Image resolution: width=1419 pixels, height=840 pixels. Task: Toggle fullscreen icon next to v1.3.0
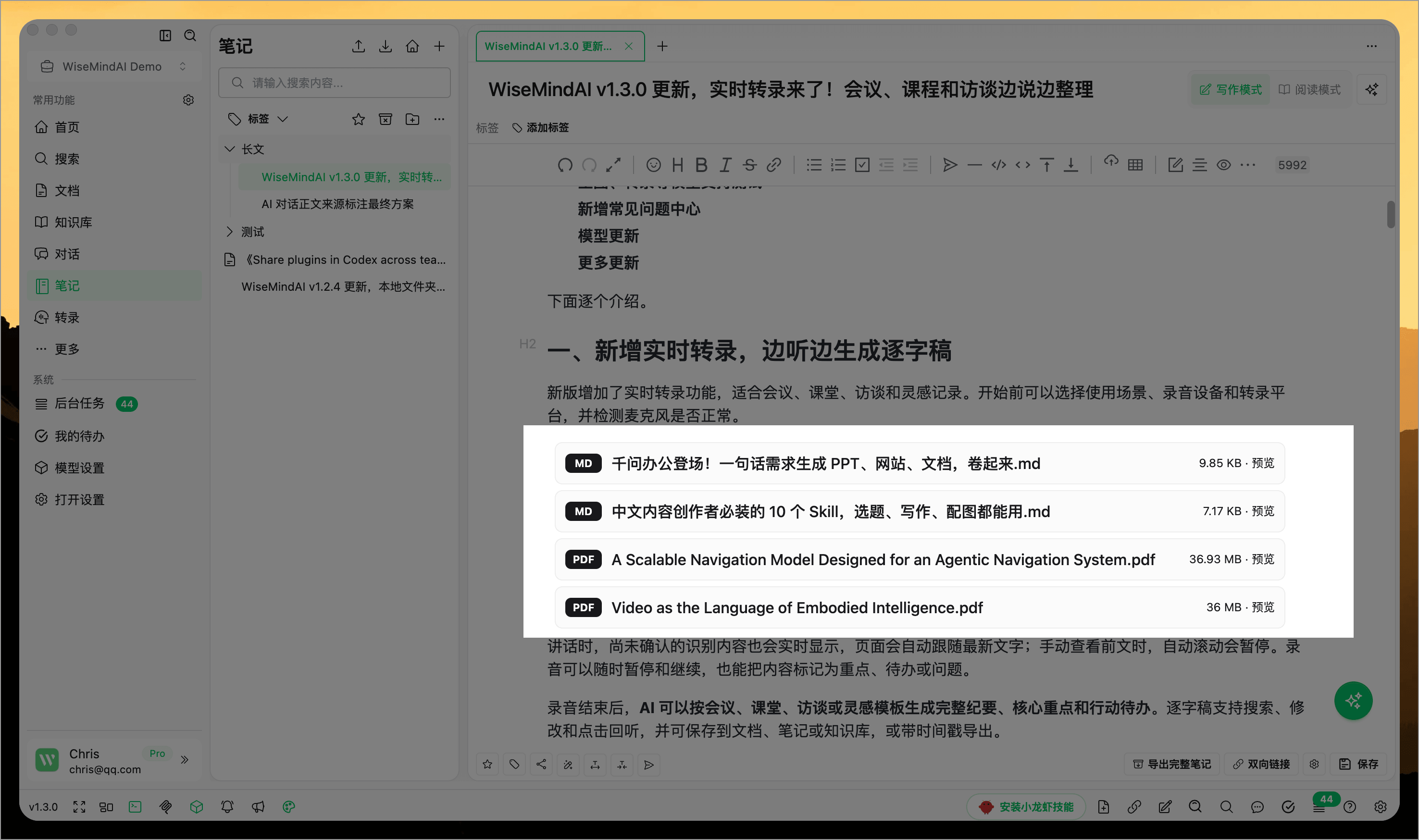coord(79,807)
